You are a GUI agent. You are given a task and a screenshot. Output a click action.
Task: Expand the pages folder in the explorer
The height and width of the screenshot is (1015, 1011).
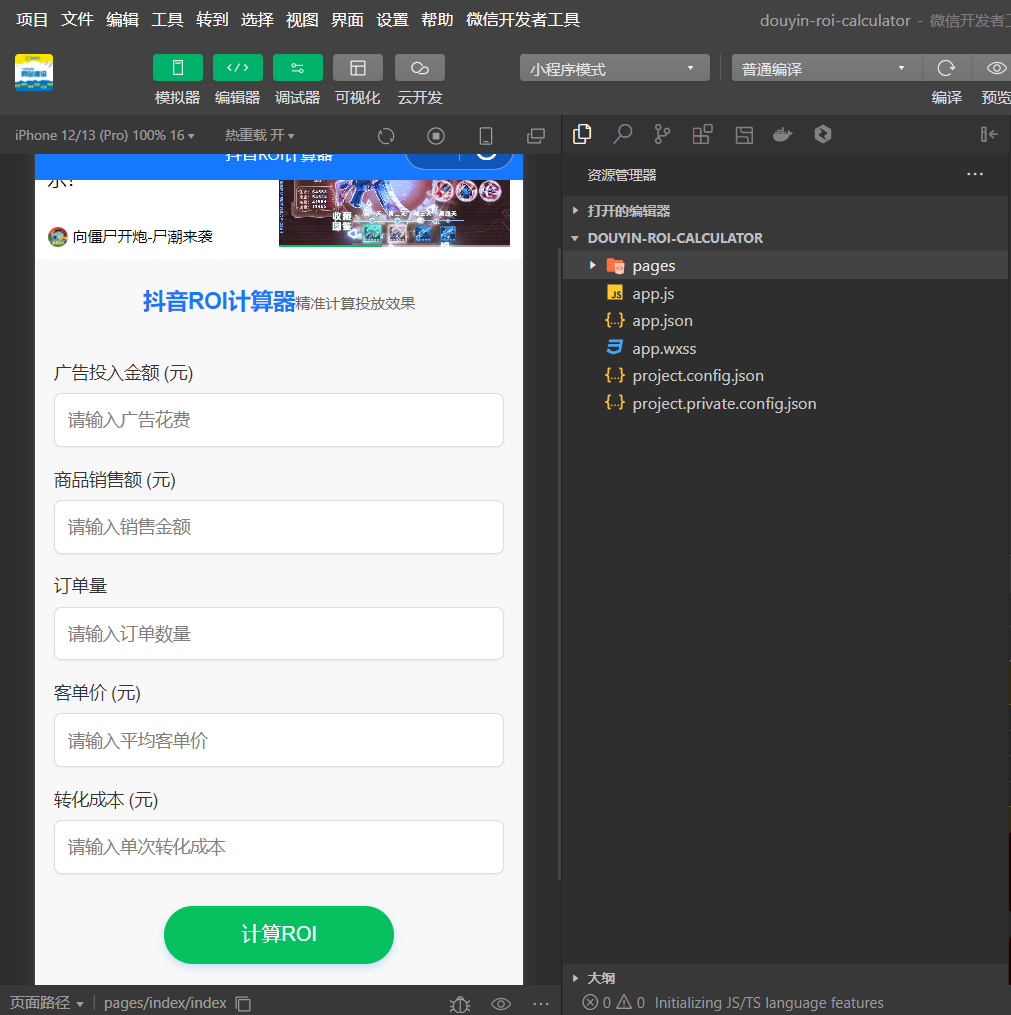(594, 265)
